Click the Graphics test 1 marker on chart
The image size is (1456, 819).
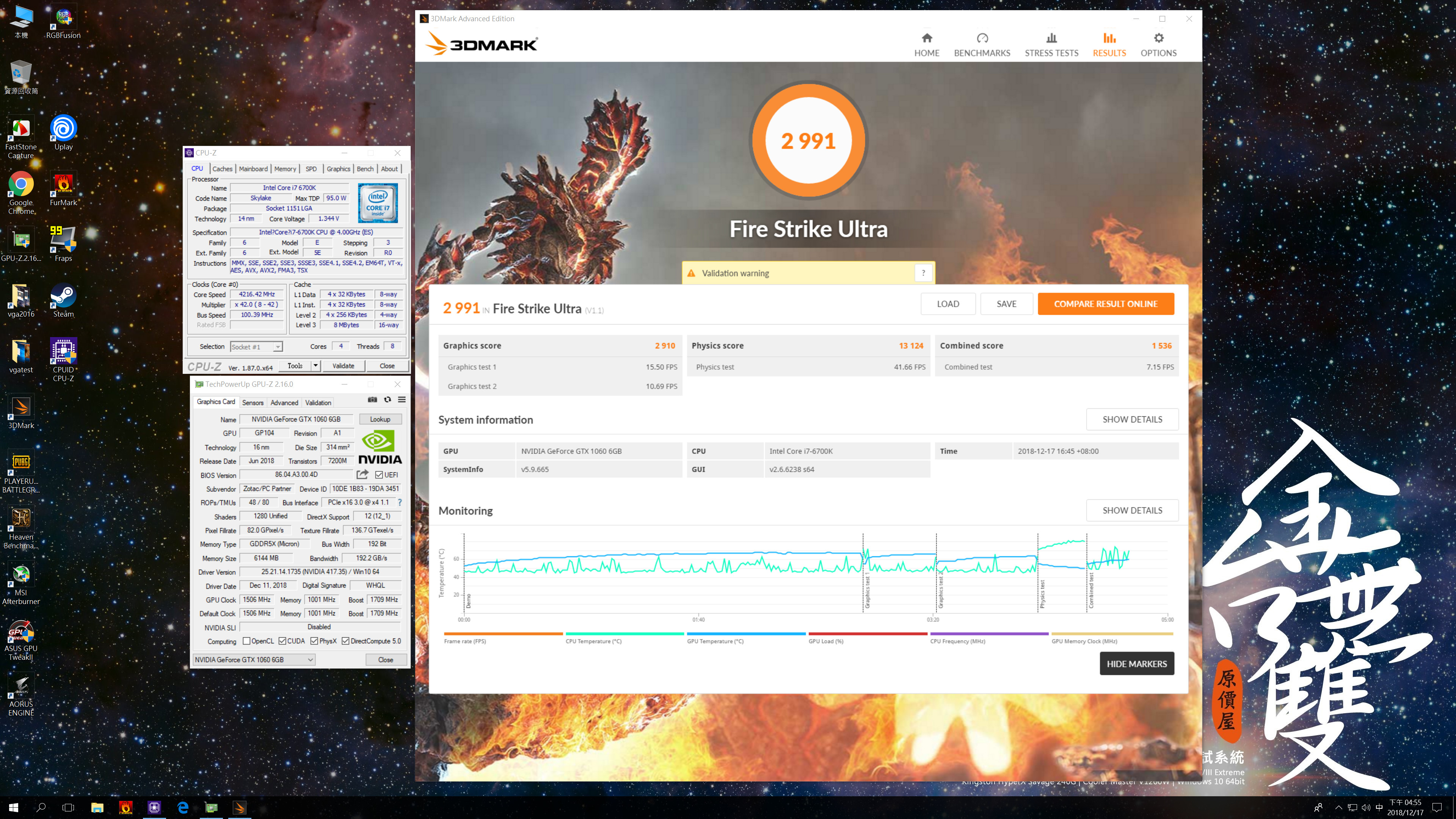point(867,591)
